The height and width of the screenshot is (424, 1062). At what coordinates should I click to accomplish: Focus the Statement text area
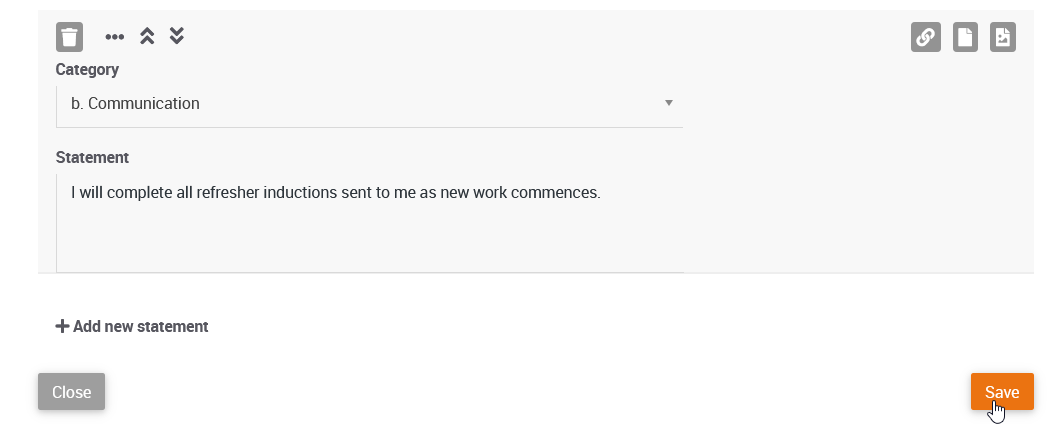tap(370, 223)
